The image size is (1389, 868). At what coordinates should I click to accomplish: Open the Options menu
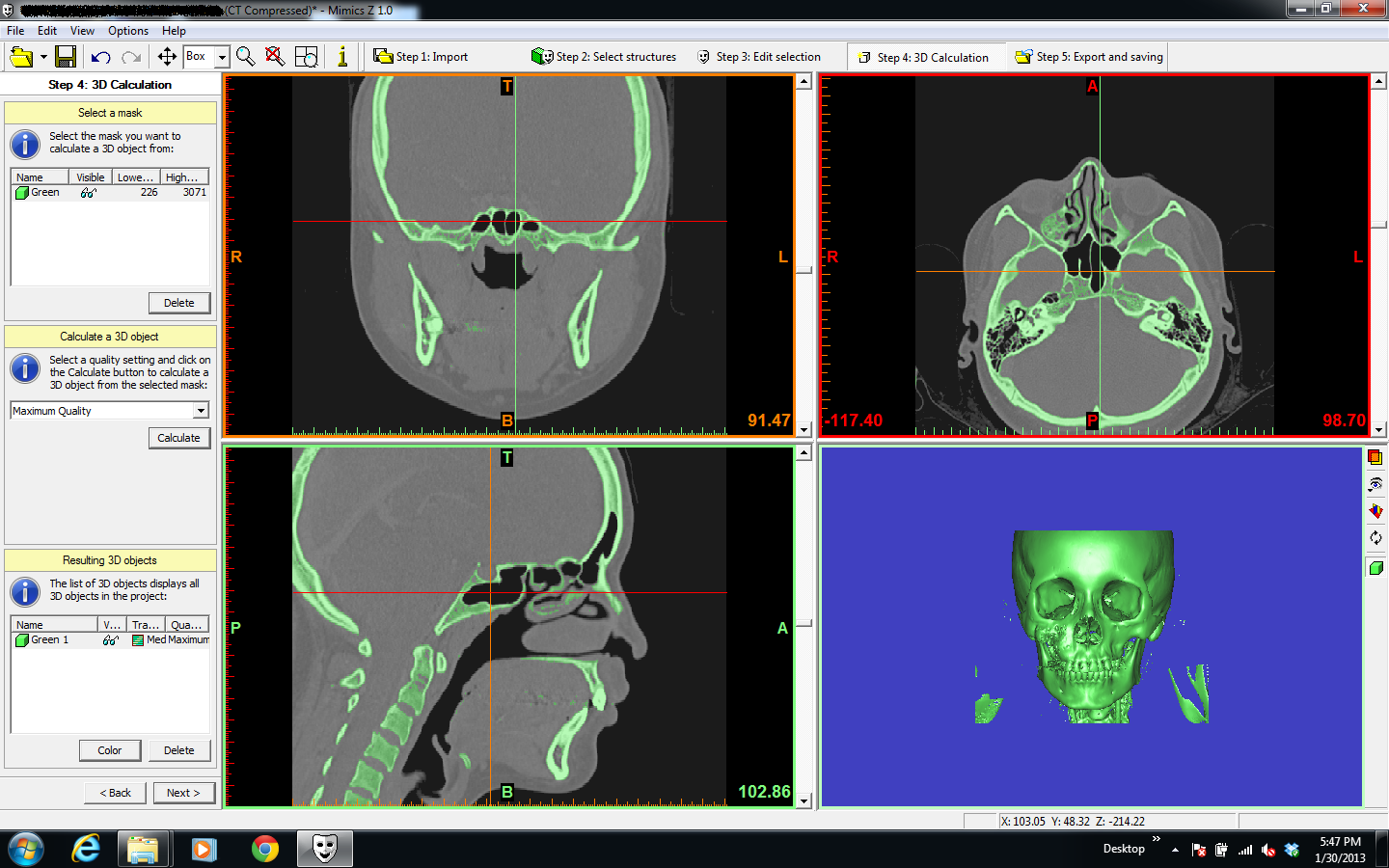pos(128,31)
